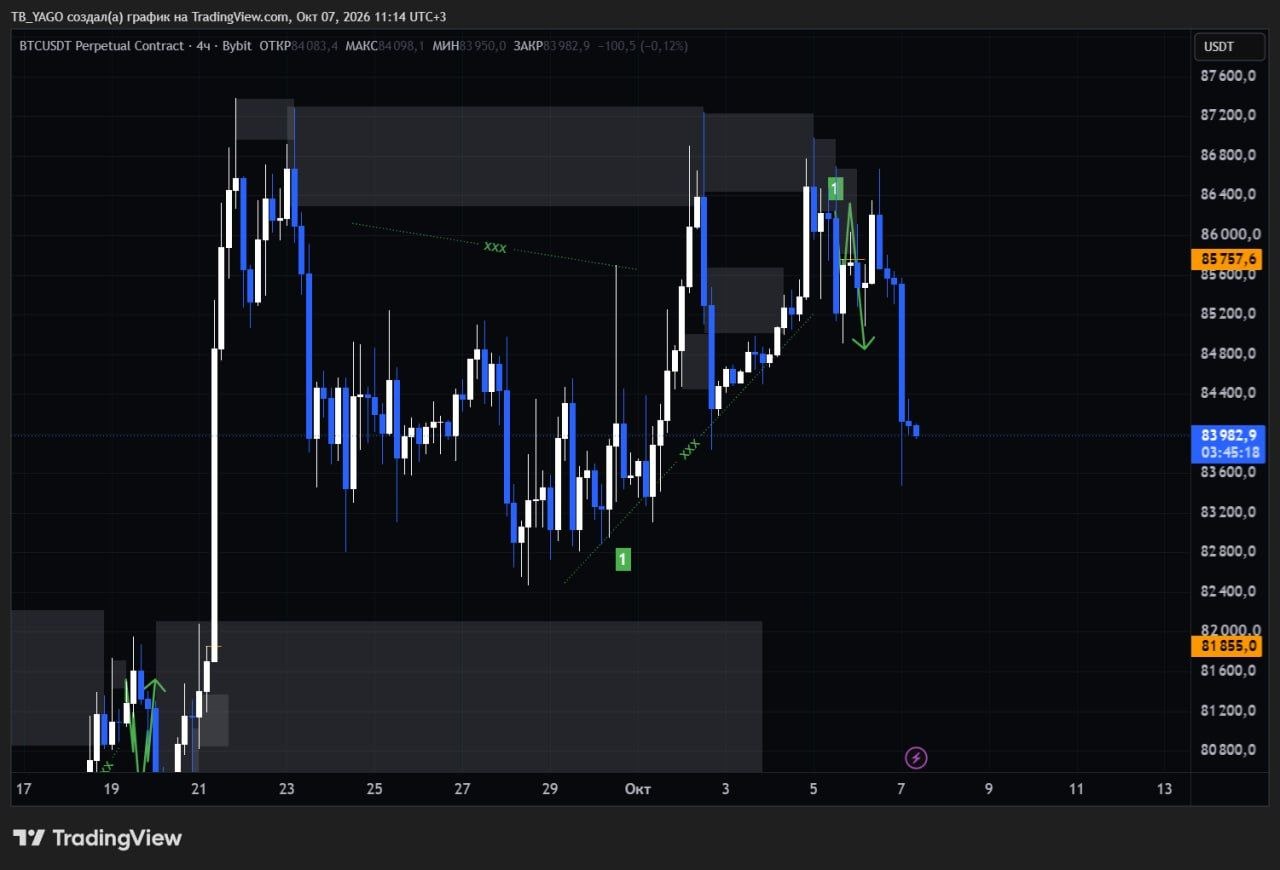Click the 83 200,0 price axis label
Viewport: 1280px width, 870px height.
1228,512
